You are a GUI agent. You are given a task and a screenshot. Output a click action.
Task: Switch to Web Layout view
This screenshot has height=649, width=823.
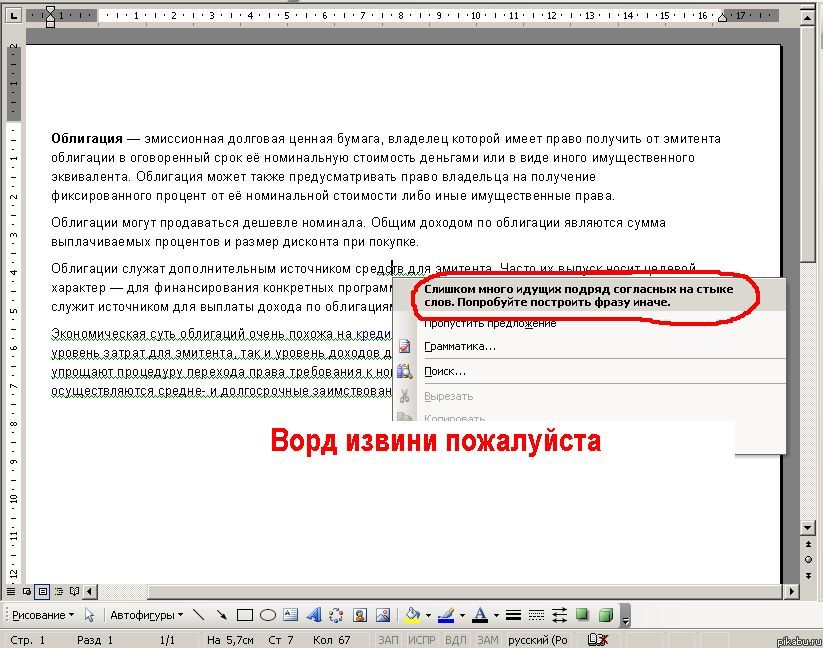click(x=27, y=592)
